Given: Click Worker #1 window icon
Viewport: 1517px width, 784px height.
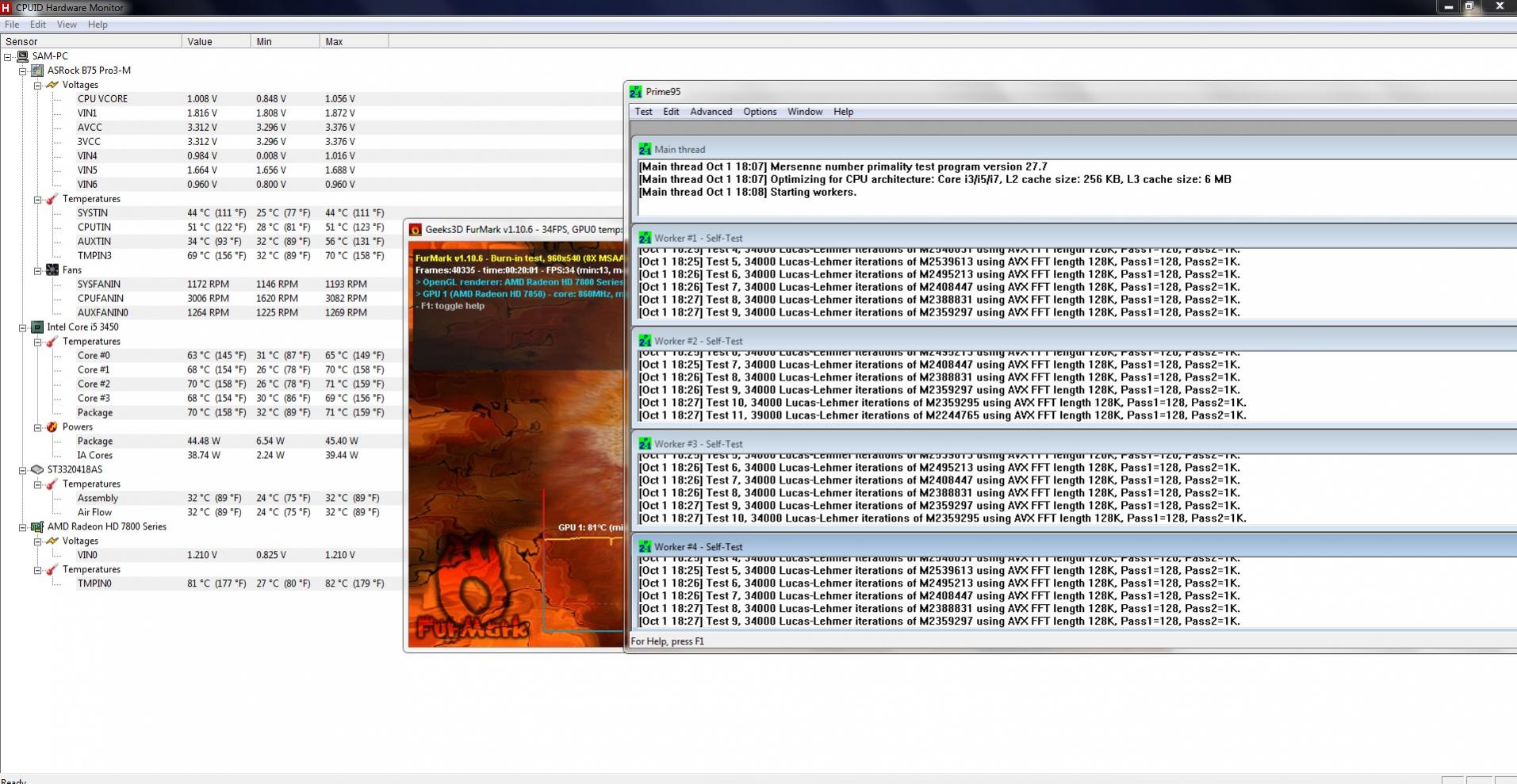Looking at the screenshot, I should 645,238.
